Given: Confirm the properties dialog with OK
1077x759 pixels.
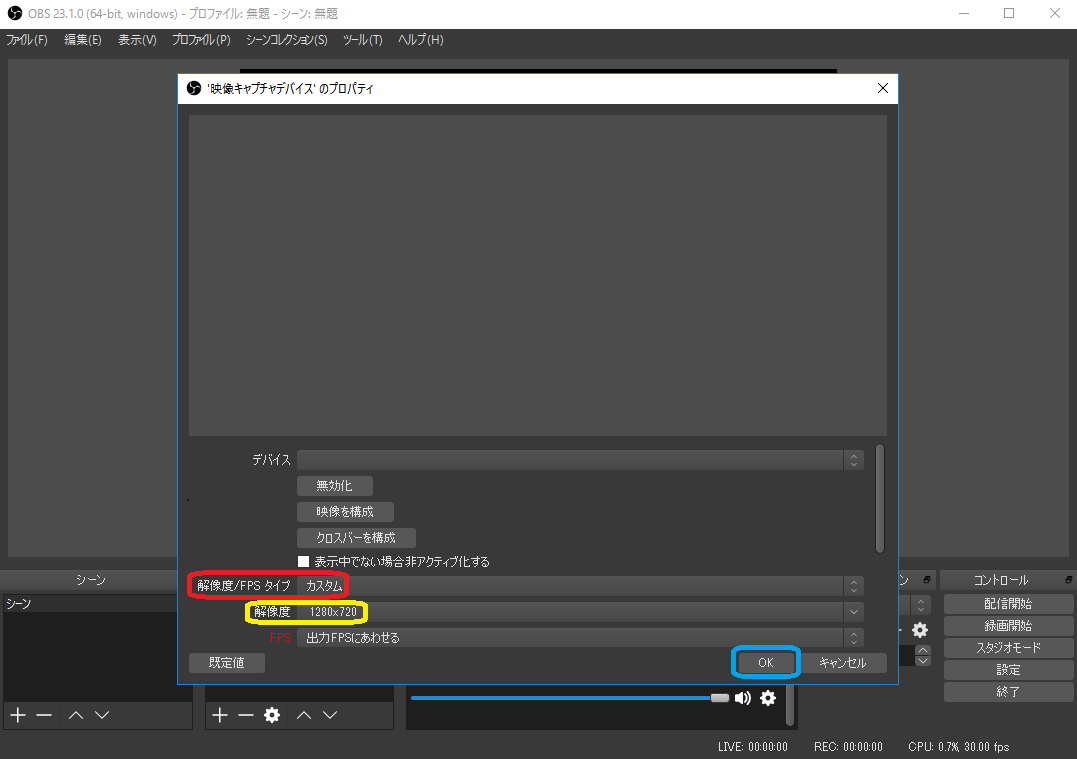Looking at the screenshot, I should 765,662.
